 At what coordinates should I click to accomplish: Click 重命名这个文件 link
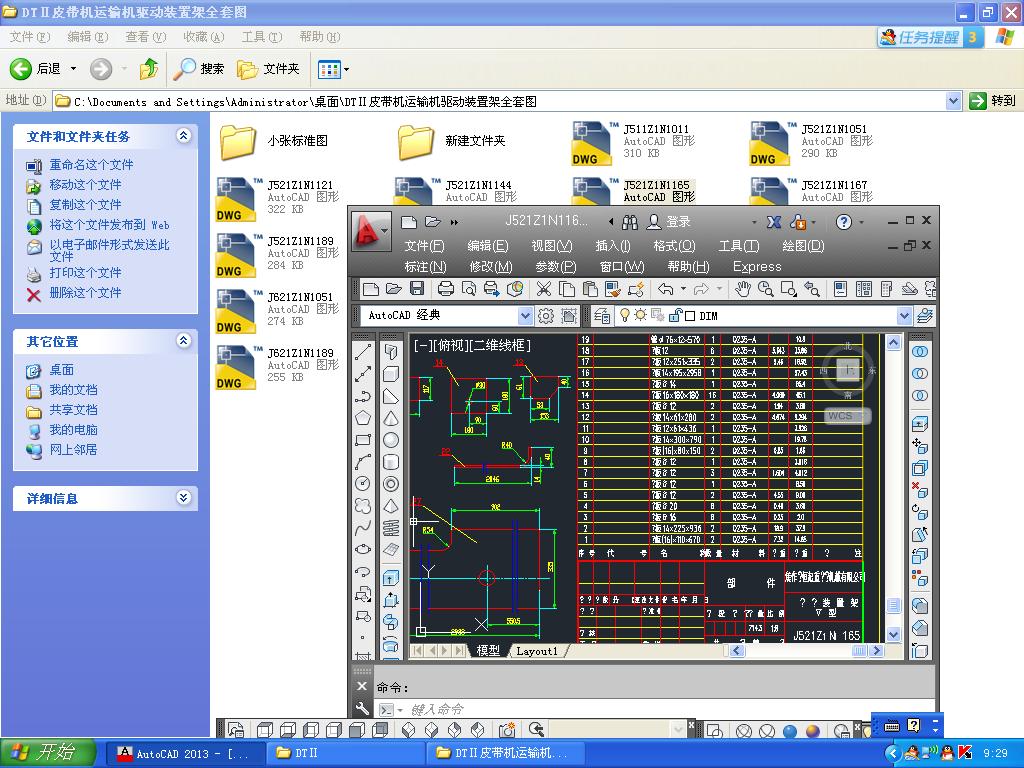click(x=91, y=165)
